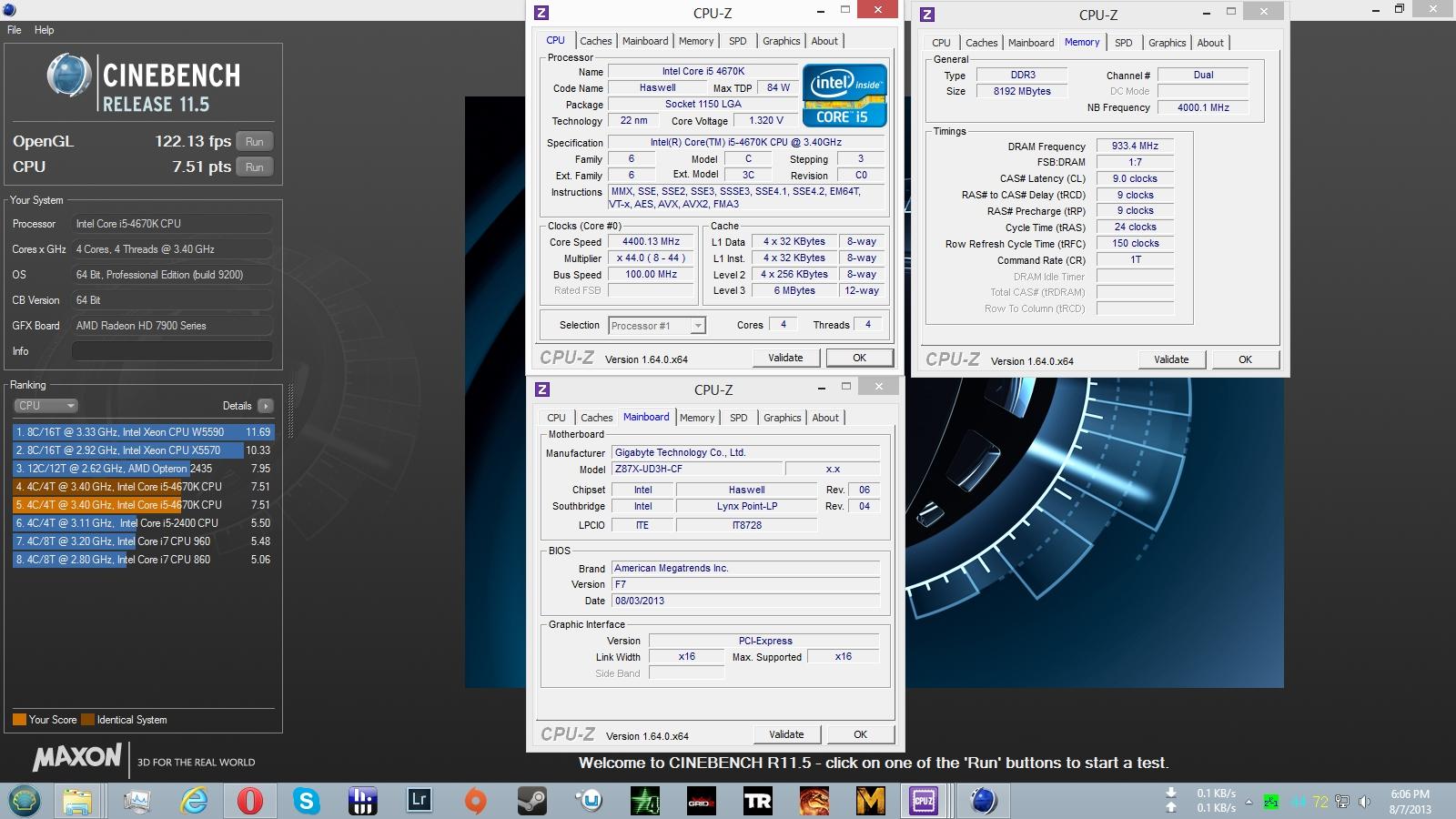Click OK in the CPU-Z CPU window
This screenshot has width=1456, height=819.
click(859, 358)
